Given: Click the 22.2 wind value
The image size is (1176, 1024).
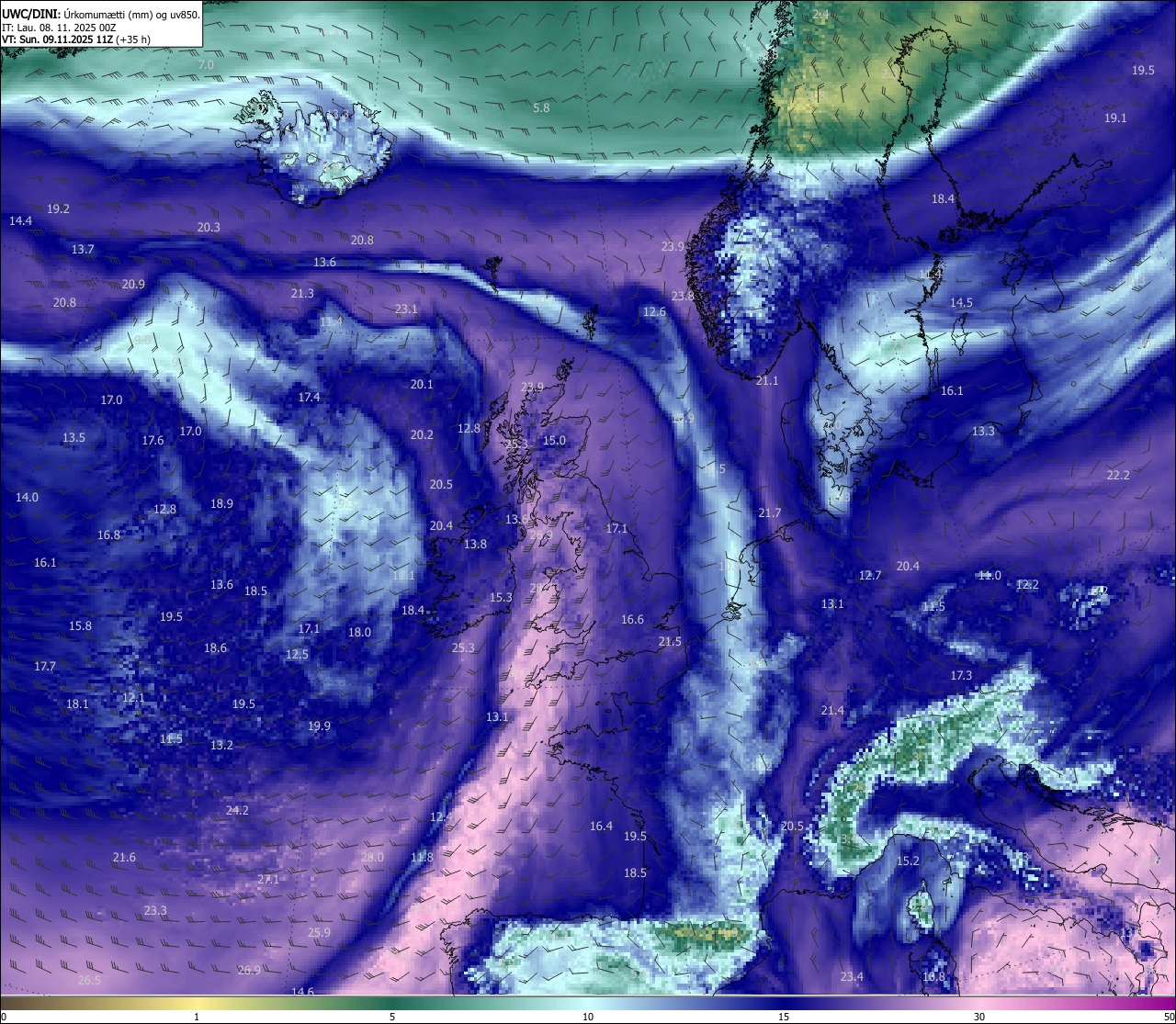Looking at the screenshot, I should [1118, 475].
